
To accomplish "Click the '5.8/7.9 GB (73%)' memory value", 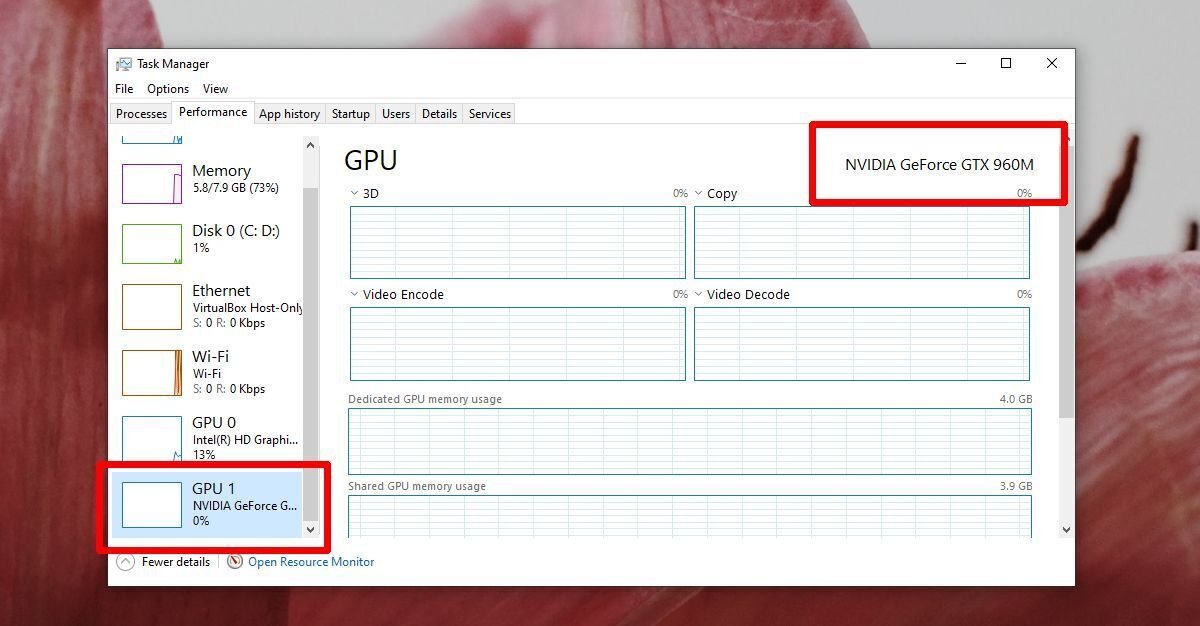I will click(235, 188).
